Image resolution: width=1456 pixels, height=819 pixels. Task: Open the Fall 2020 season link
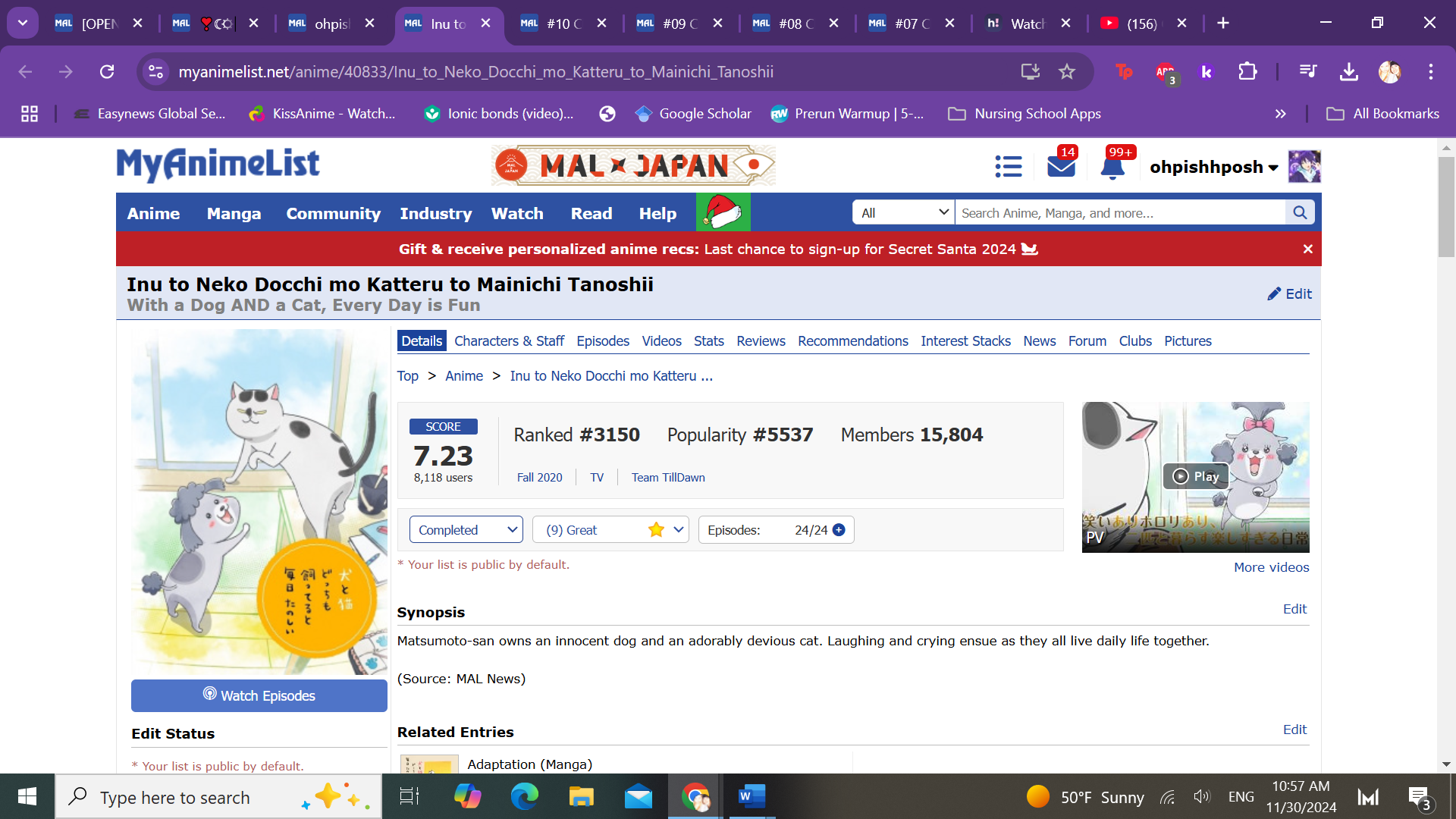point(539,478)
